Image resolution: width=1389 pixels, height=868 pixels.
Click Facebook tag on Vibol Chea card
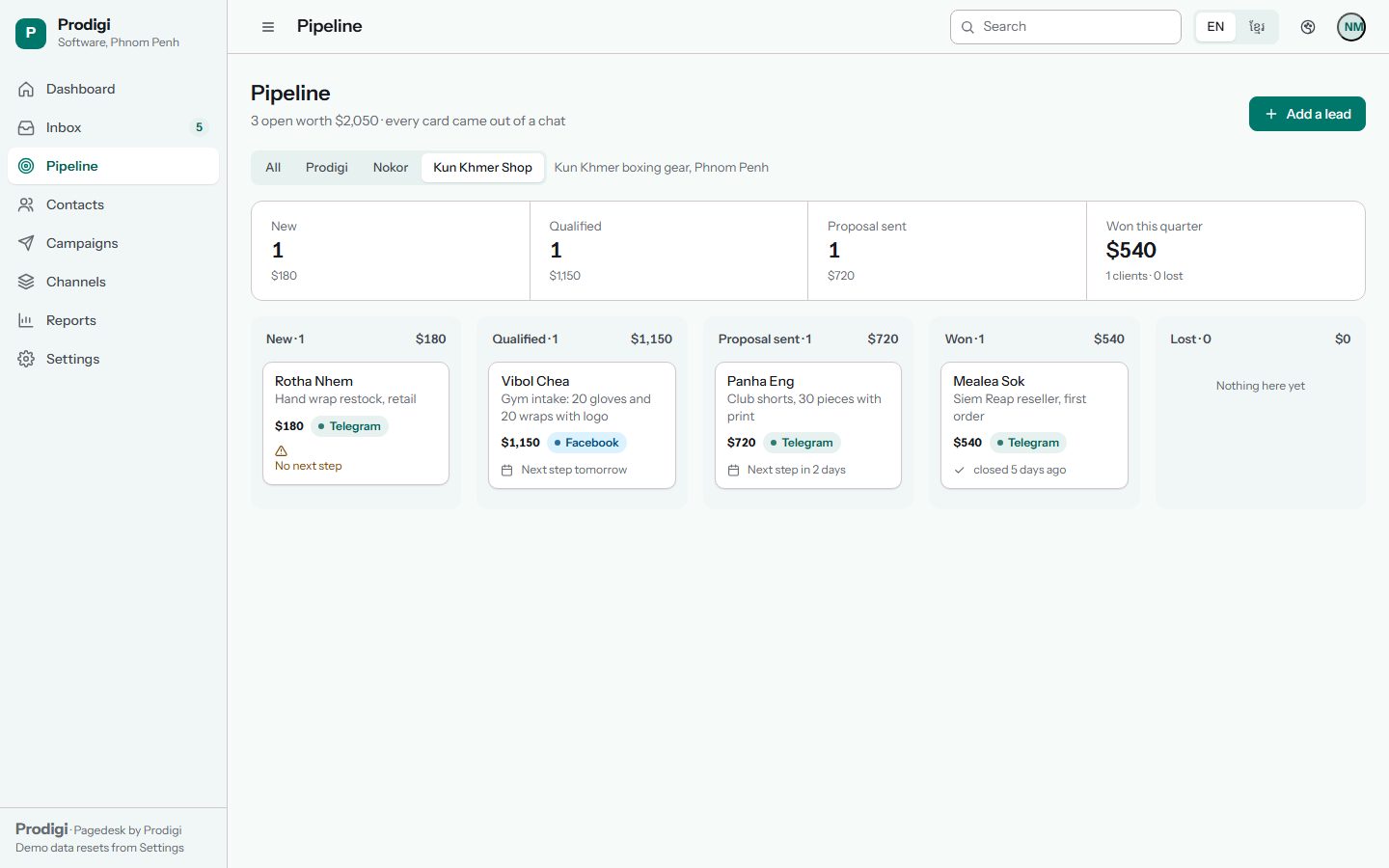[x=586, y=443]
